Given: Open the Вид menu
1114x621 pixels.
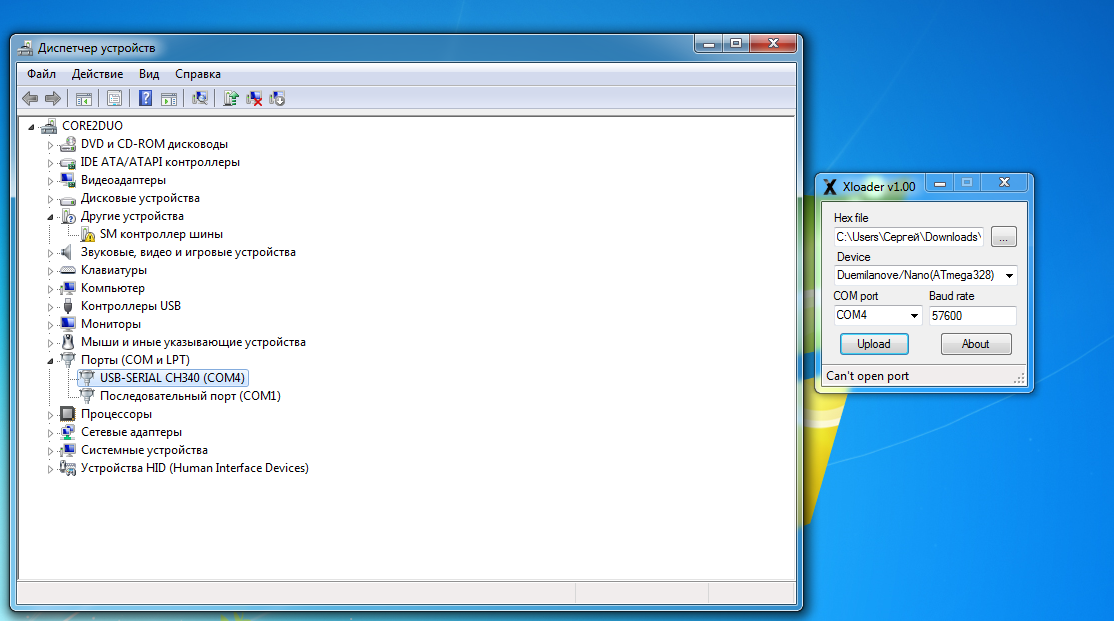Looking at the screenshot, I should coord(149,74).
